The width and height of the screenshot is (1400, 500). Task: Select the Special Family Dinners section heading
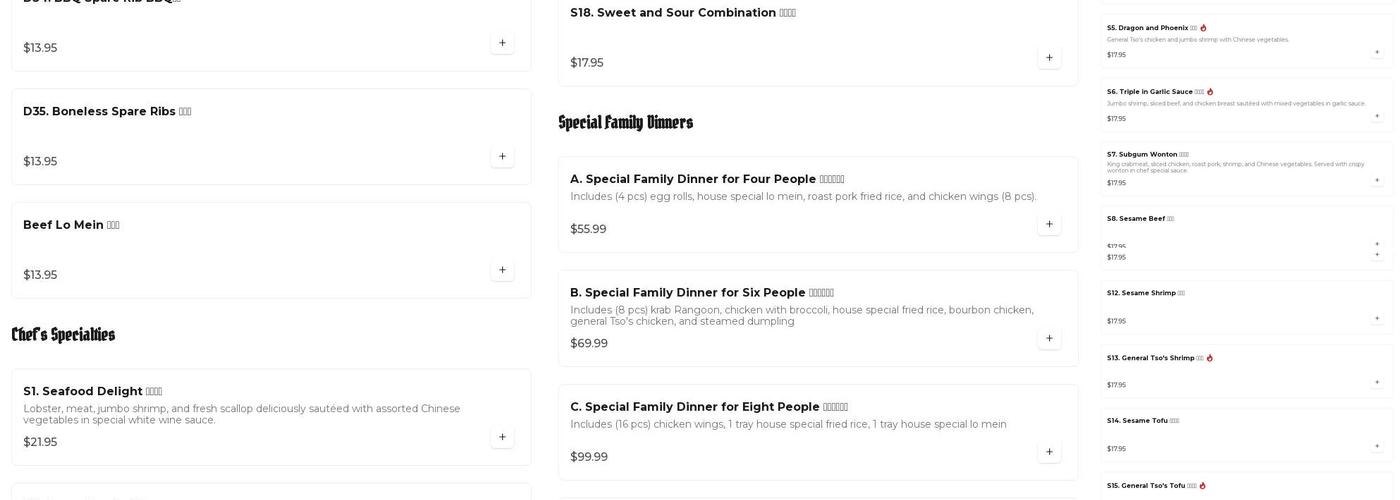point(625,123)
